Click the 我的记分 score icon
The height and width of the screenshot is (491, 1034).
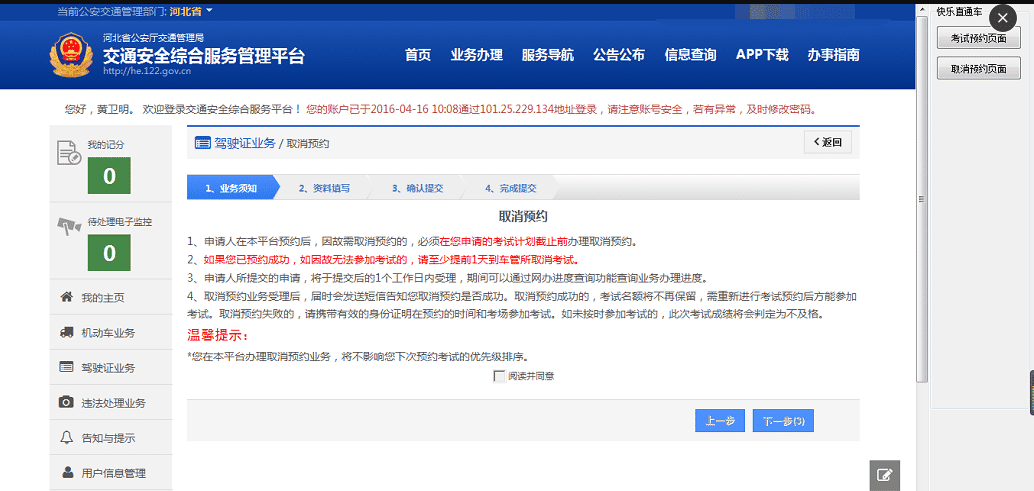[69, 152]
